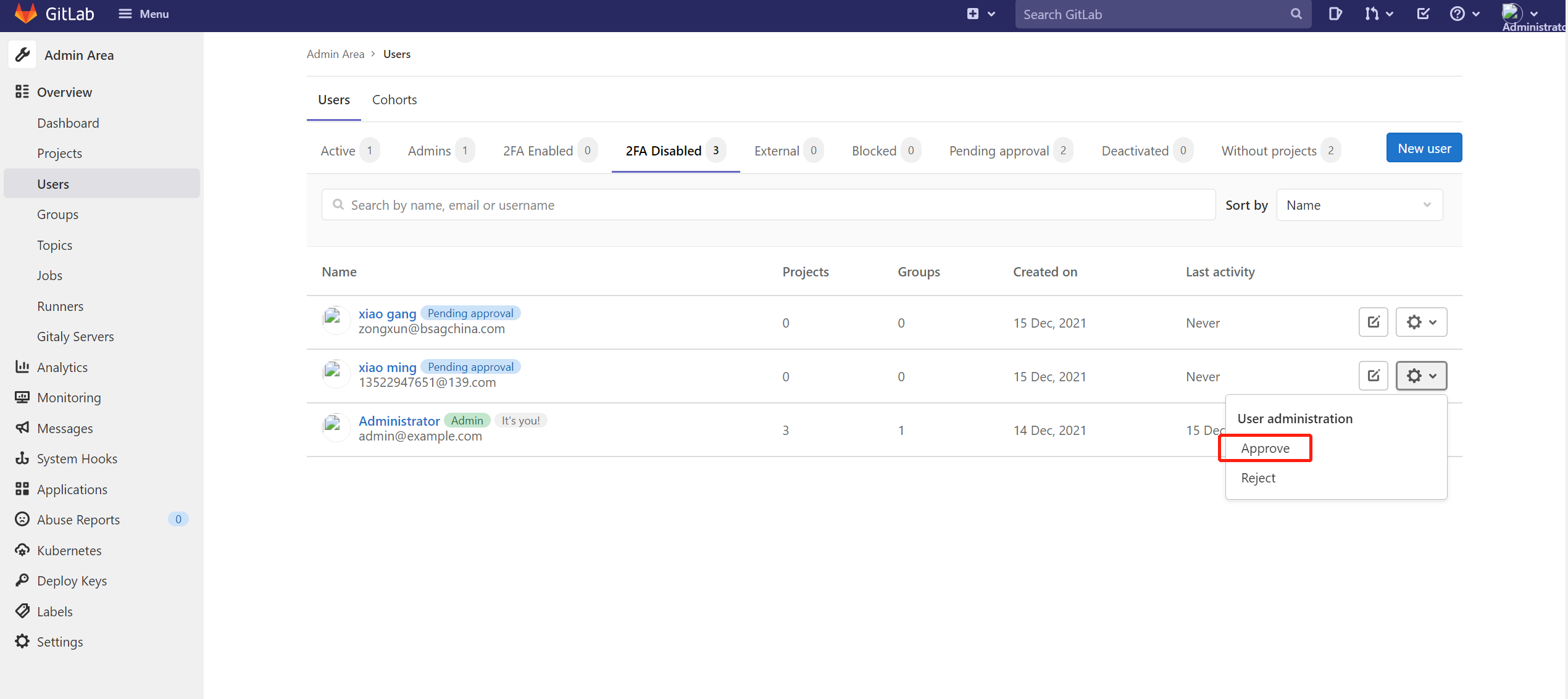Click the GitLab fox logo
This screenshot has width=1568, height=699.
tap(26, 14)
